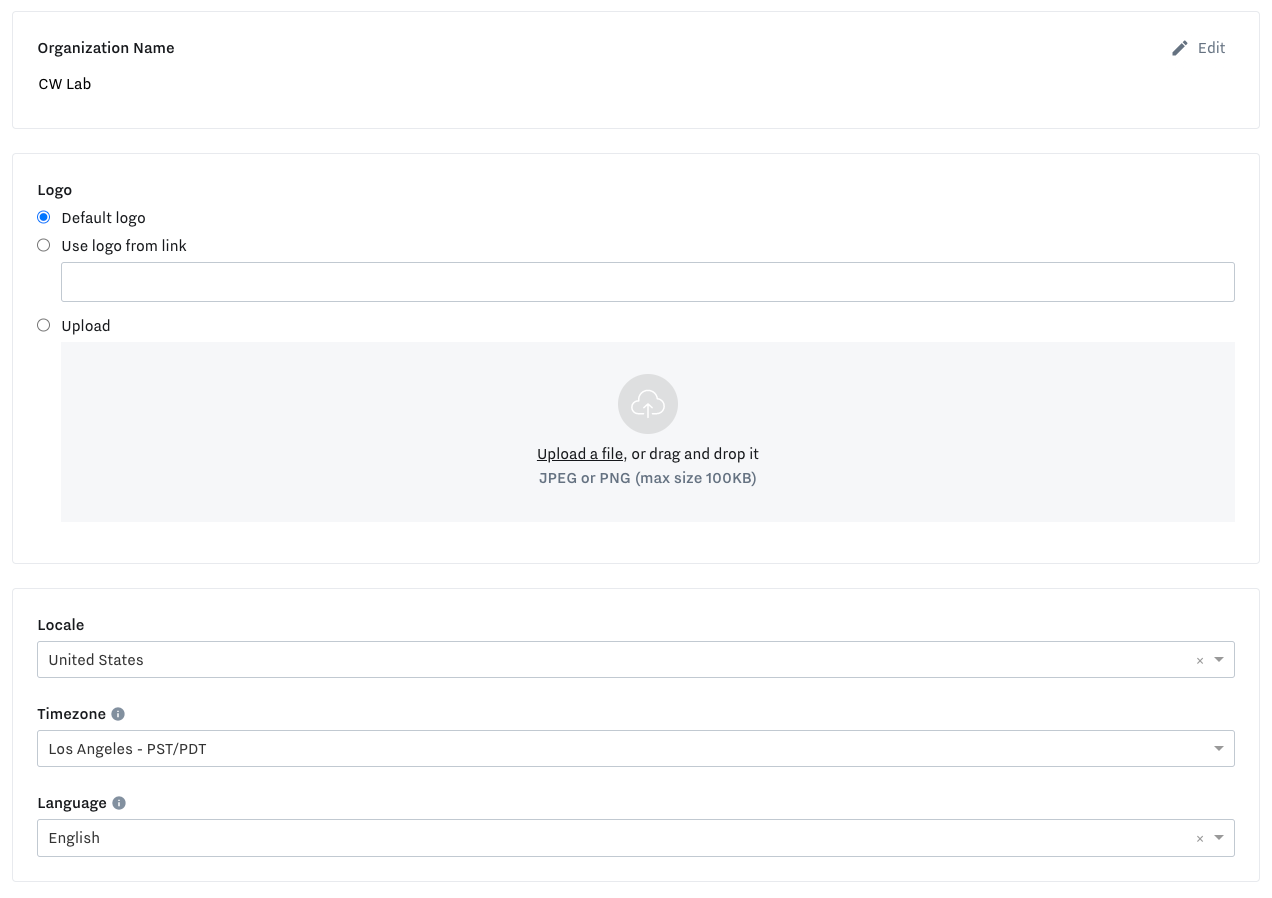The image size is (1272, 898).
Task: Click the cloud upload icon
Action: [x=648, y=404]
